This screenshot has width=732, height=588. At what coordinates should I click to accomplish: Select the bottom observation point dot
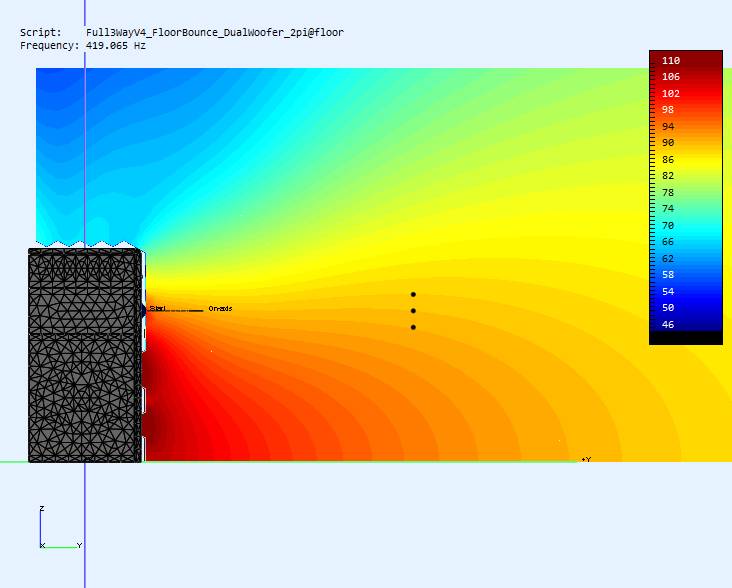413,328
